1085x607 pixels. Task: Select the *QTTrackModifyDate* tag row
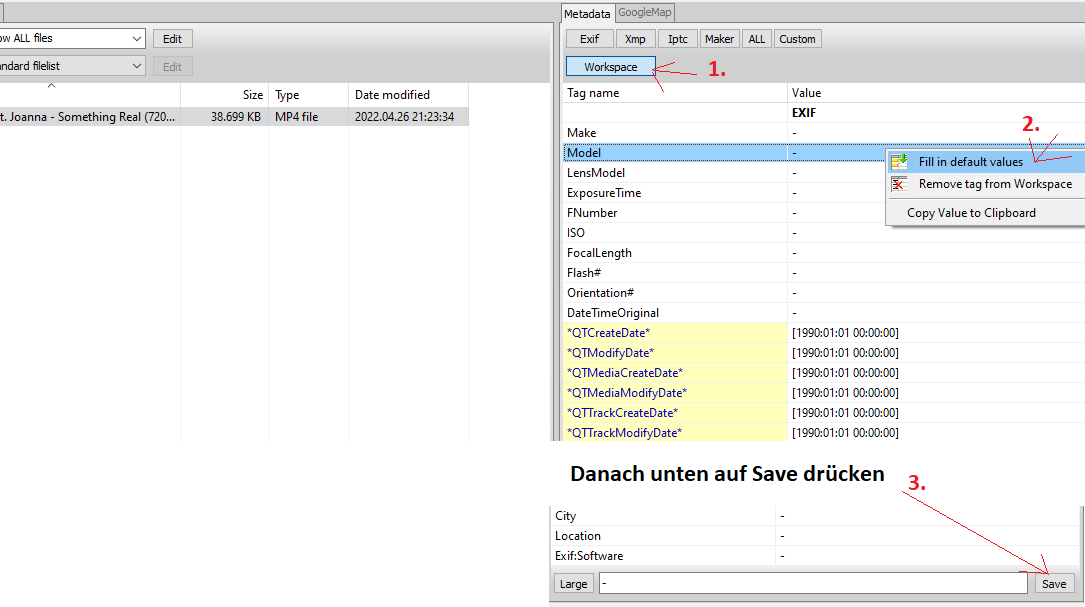tap(823, 433)
